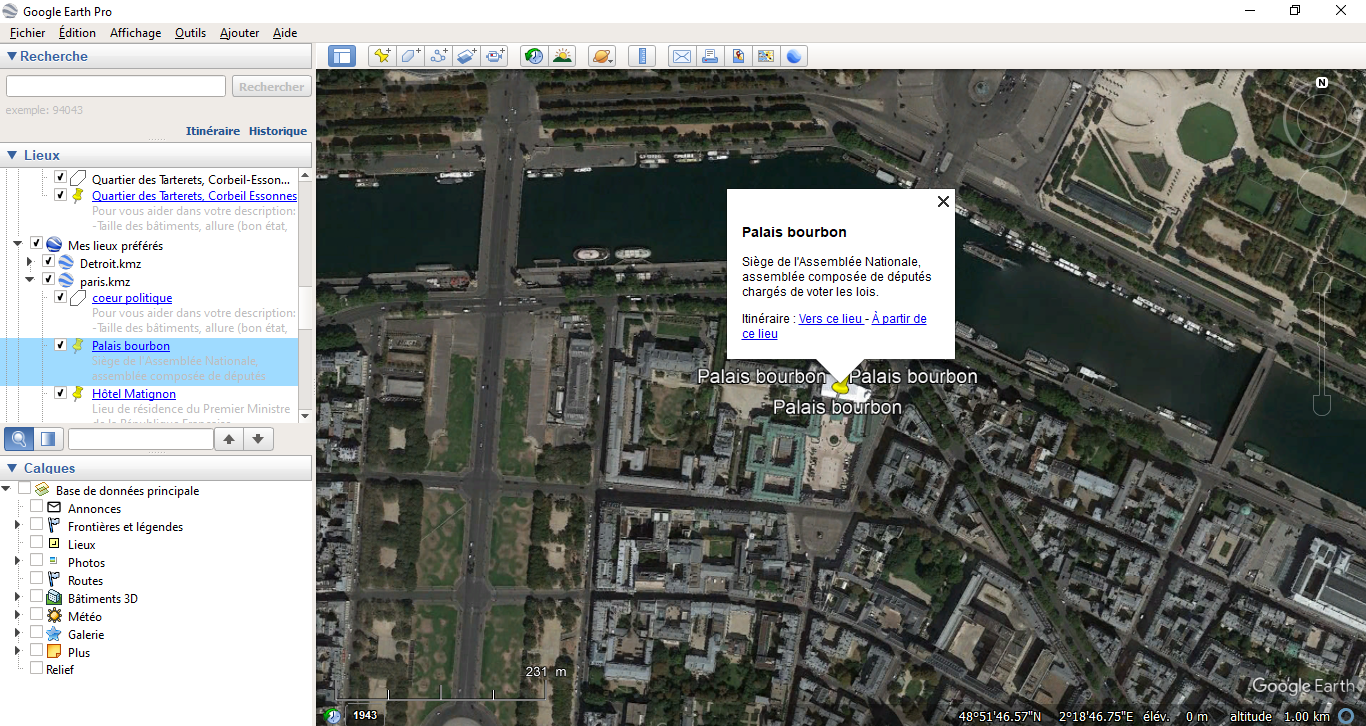Hide the sidebar using the toolbar icon

point(342,56)
